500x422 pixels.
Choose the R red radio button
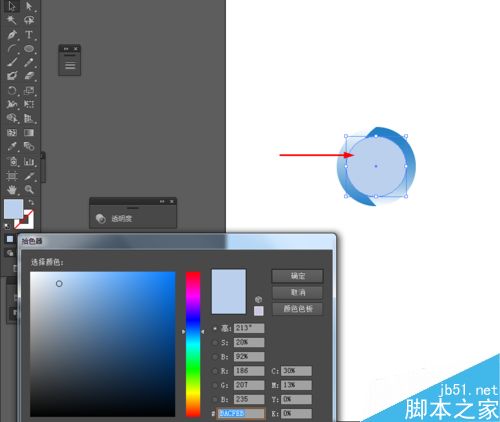[x=215, y=371]
